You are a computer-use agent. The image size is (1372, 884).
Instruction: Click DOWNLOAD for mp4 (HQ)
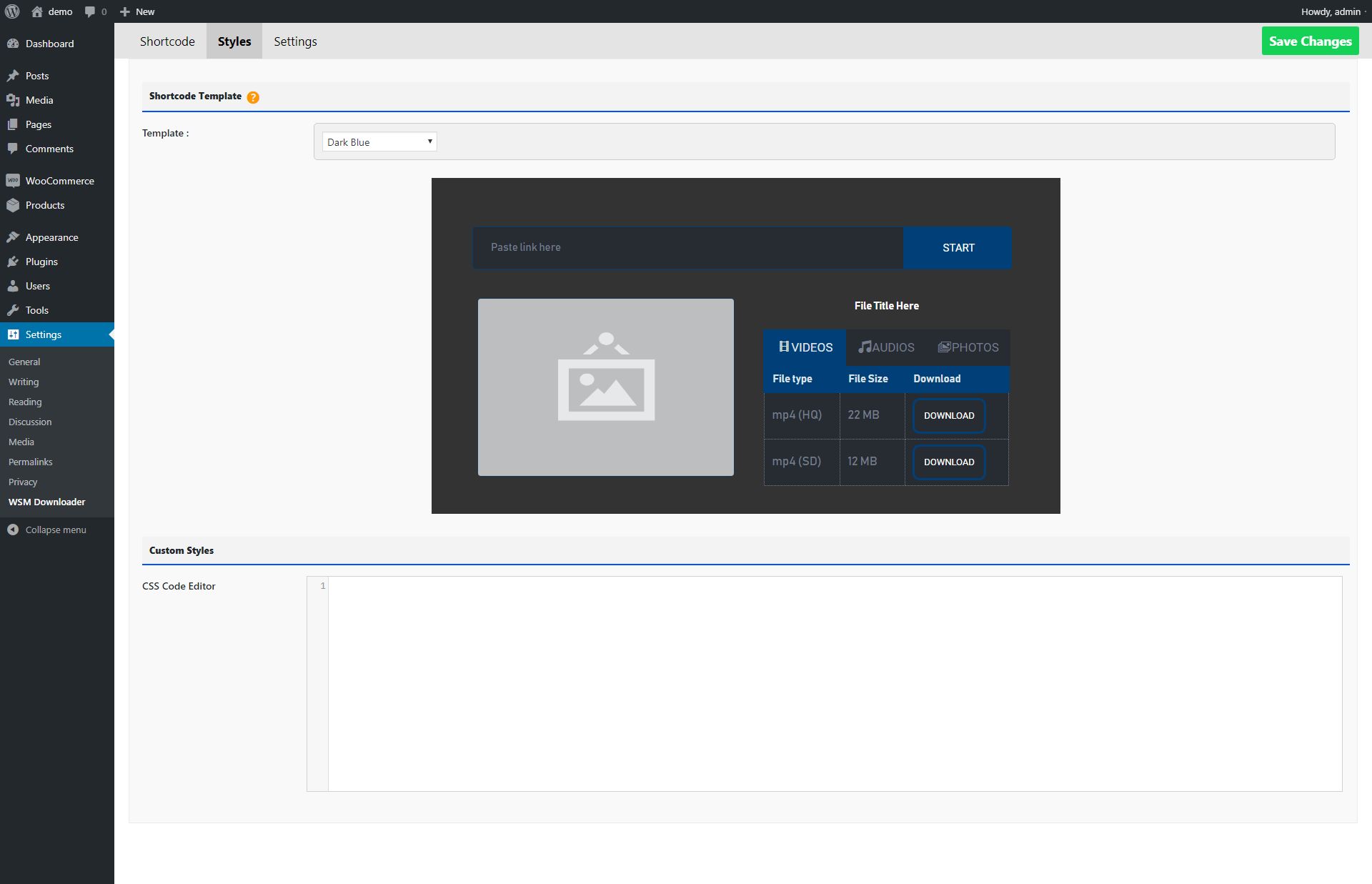(x=948, y=415)
